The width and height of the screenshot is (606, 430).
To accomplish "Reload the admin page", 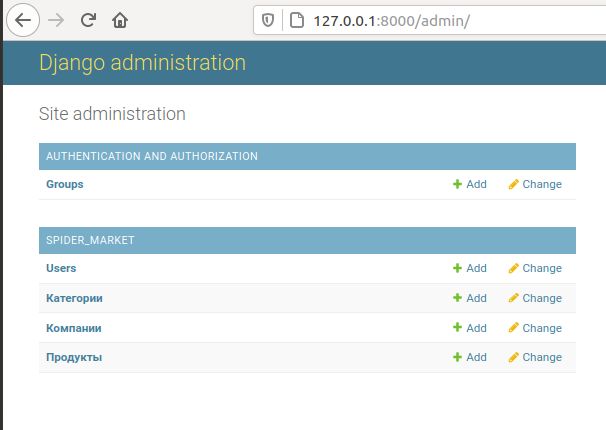I will coord(88,20).
